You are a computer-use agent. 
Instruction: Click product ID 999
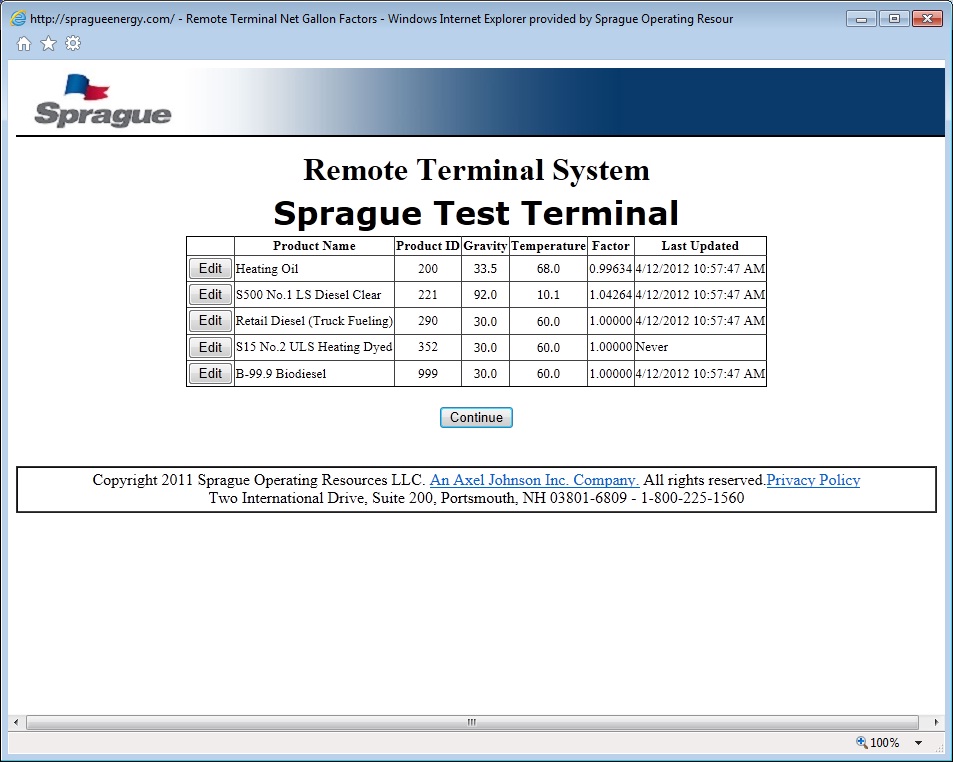coord(428,374)
